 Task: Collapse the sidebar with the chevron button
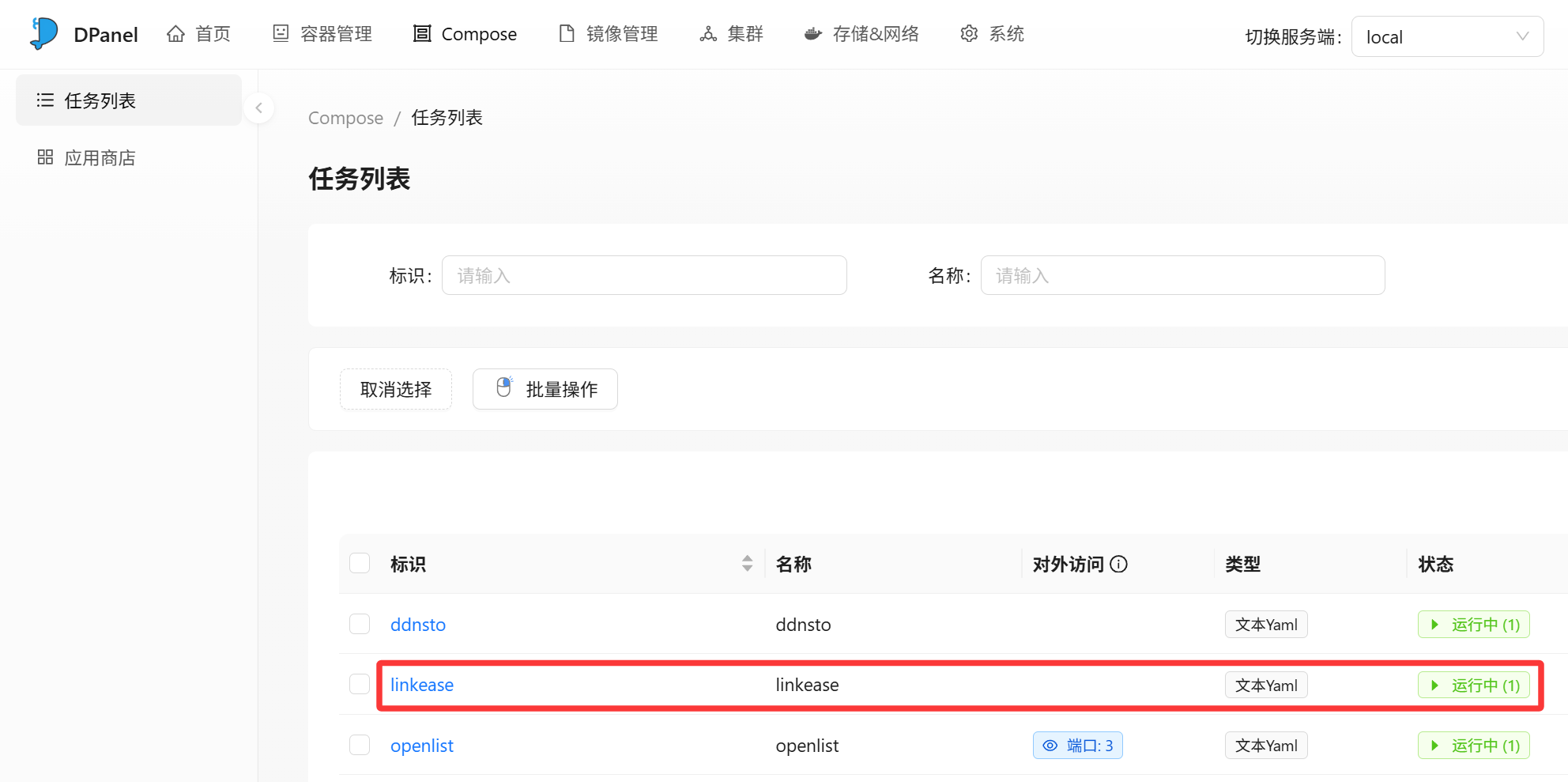258,108
